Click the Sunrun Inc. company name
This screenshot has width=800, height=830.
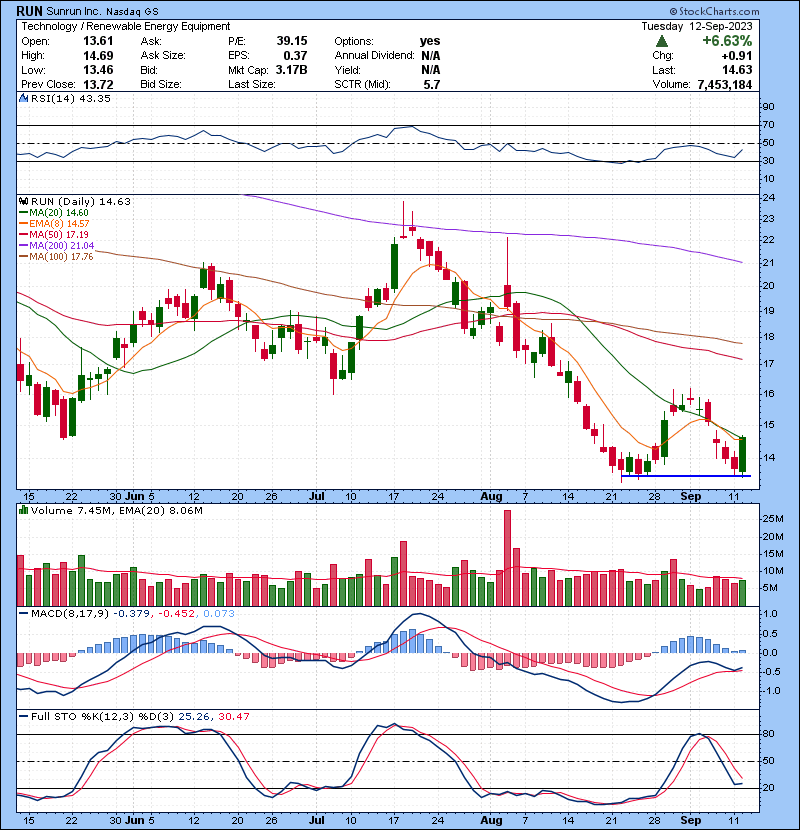tap(73, 11)
